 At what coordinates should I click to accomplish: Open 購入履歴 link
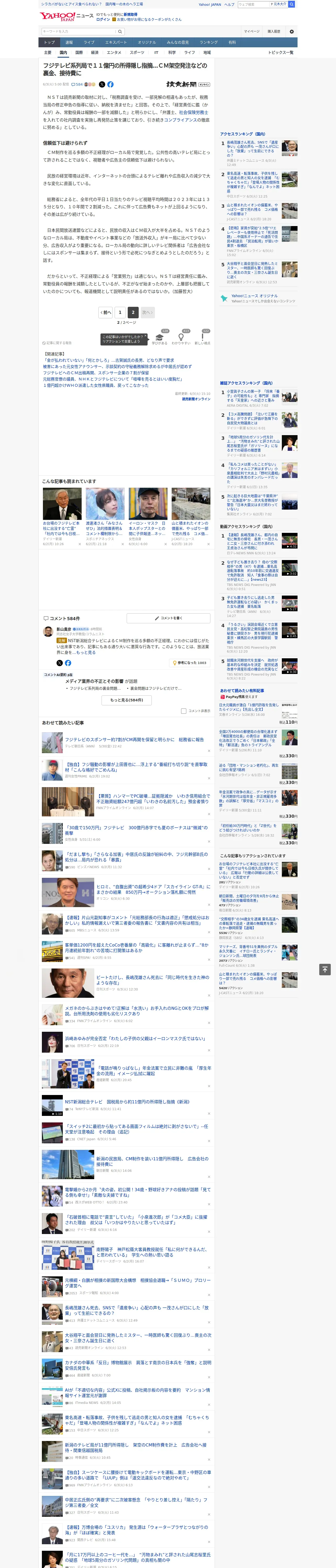tap(274, 32)
